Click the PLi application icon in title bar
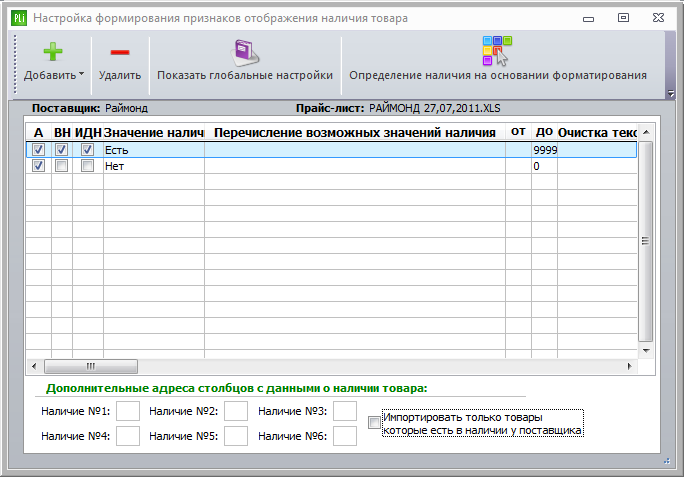The height and width of the screenshot is (477, 684). tap(19, 18)
